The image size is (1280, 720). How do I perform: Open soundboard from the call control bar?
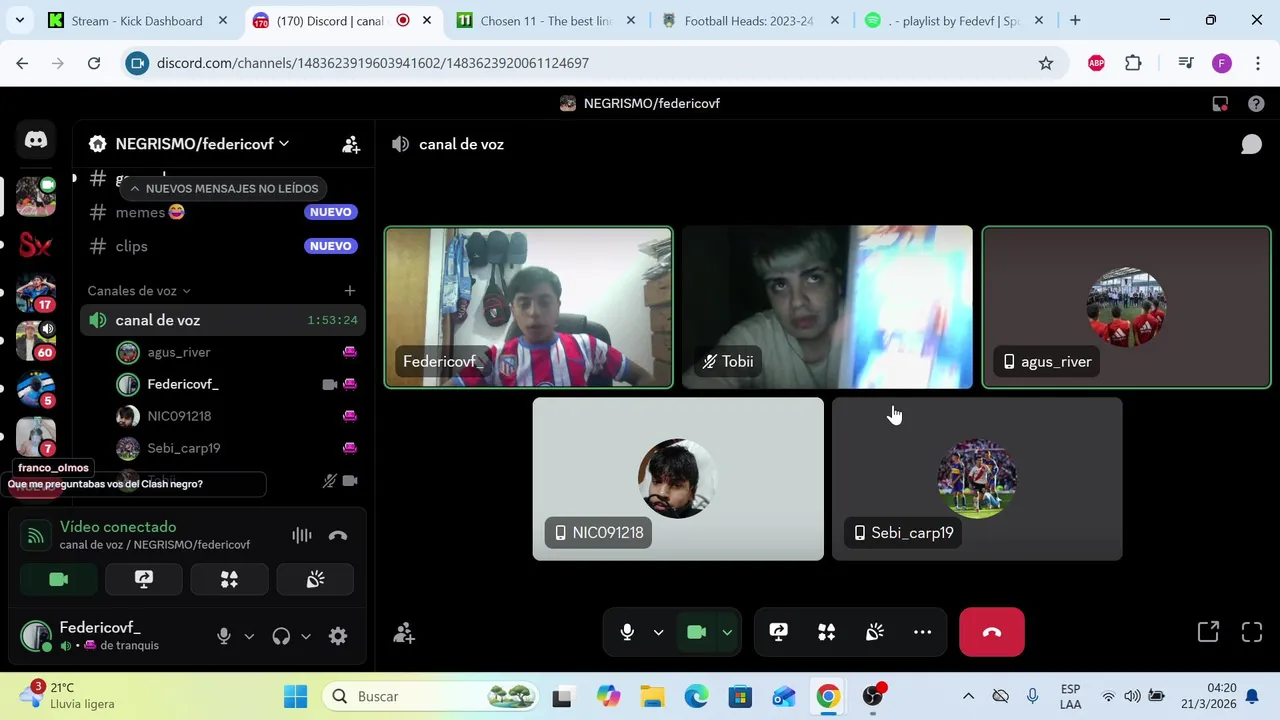[x=874, y=632]
